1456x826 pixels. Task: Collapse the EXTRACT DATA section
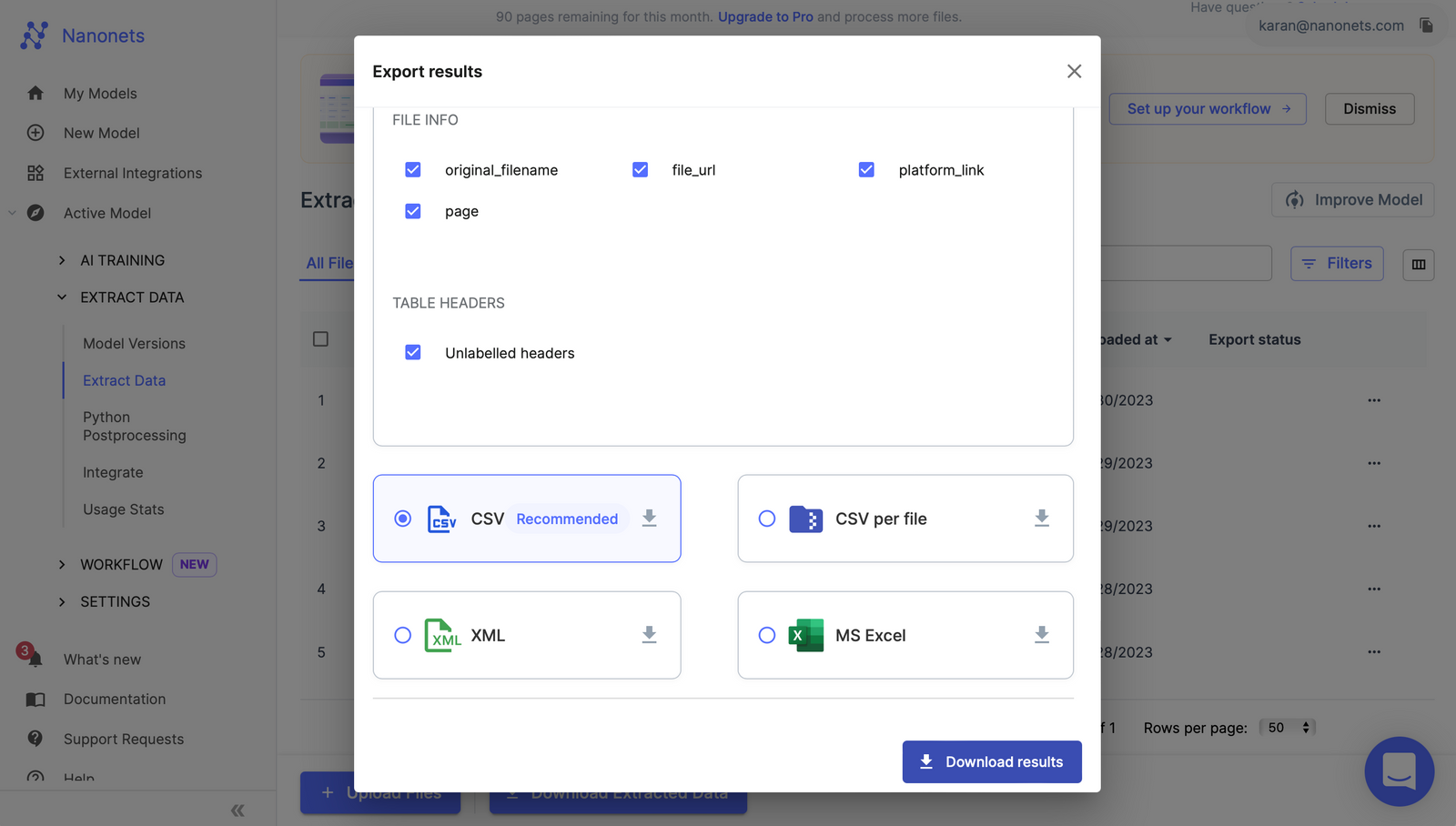point(62,297)
